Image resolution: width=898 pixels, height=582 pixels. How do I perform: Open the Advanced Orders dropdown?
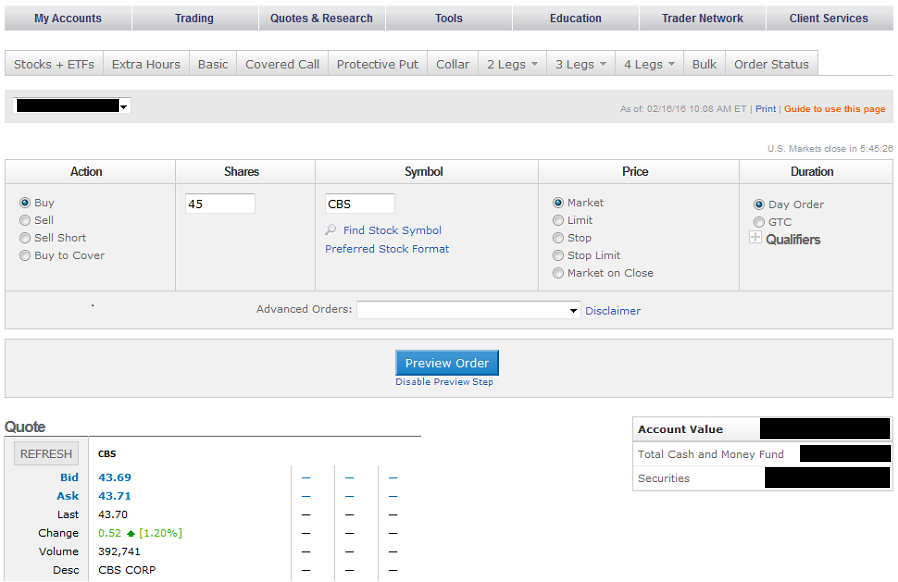pyautogui.click(x=468, y=310)
